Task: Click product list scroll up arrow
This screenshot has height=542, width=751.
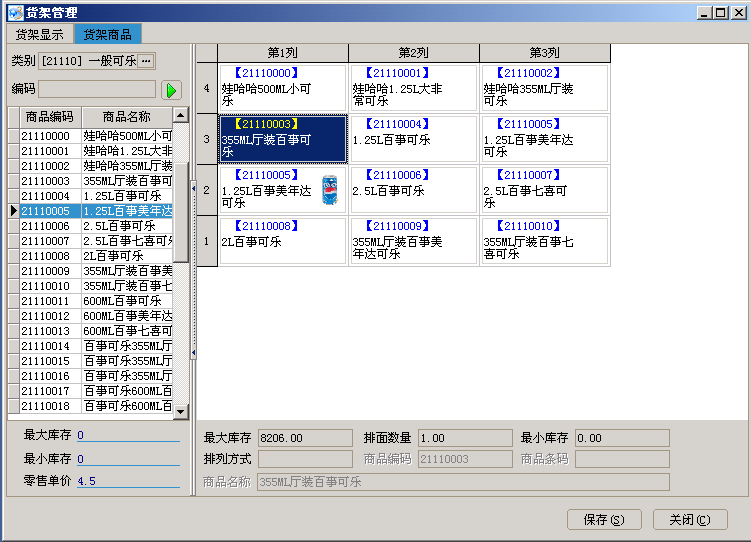Action: [x=181, y=115]
